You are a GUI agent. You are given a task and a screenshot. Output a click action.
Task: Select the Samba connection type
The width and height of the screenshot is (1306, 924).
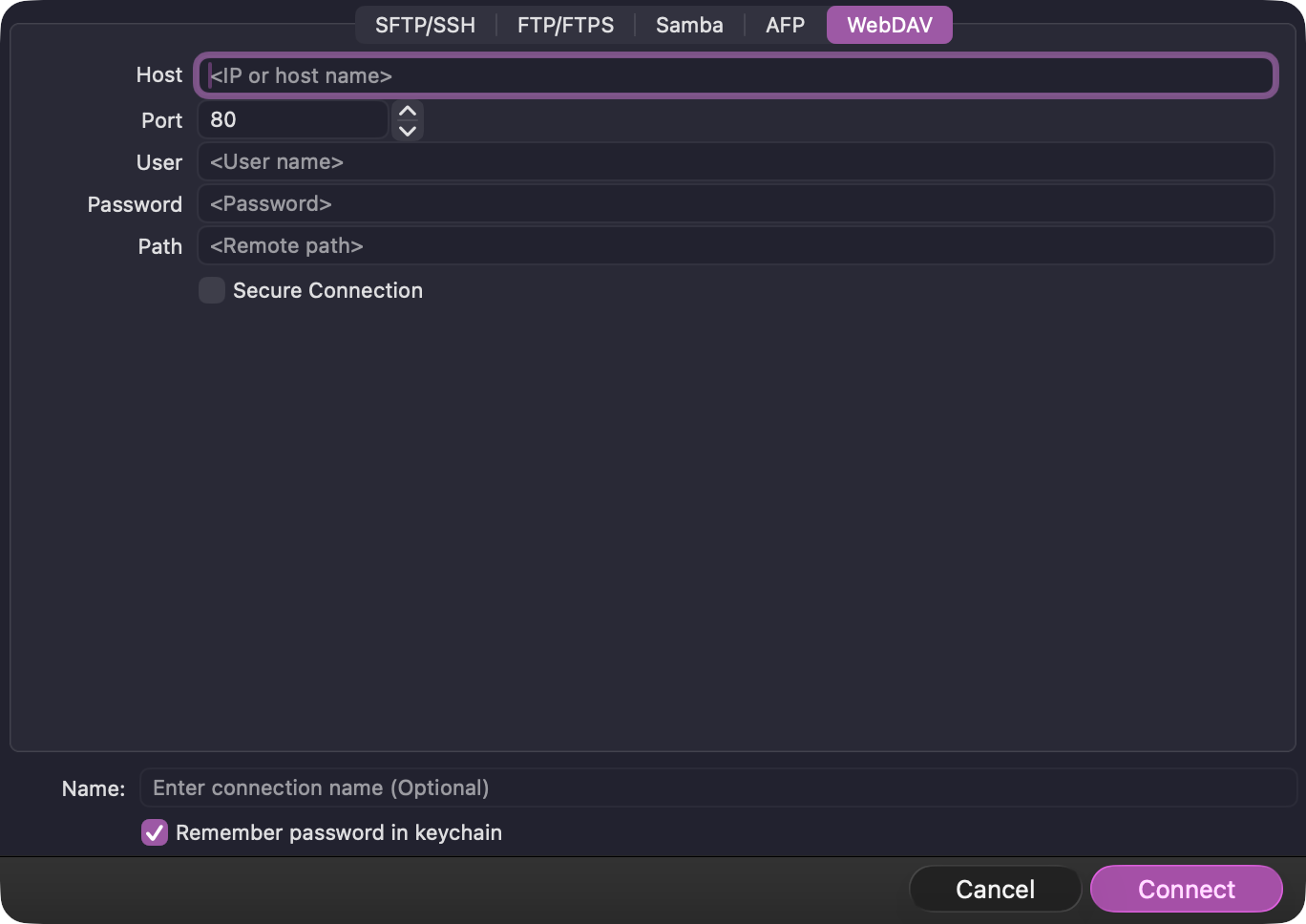[x=688, y=25]
